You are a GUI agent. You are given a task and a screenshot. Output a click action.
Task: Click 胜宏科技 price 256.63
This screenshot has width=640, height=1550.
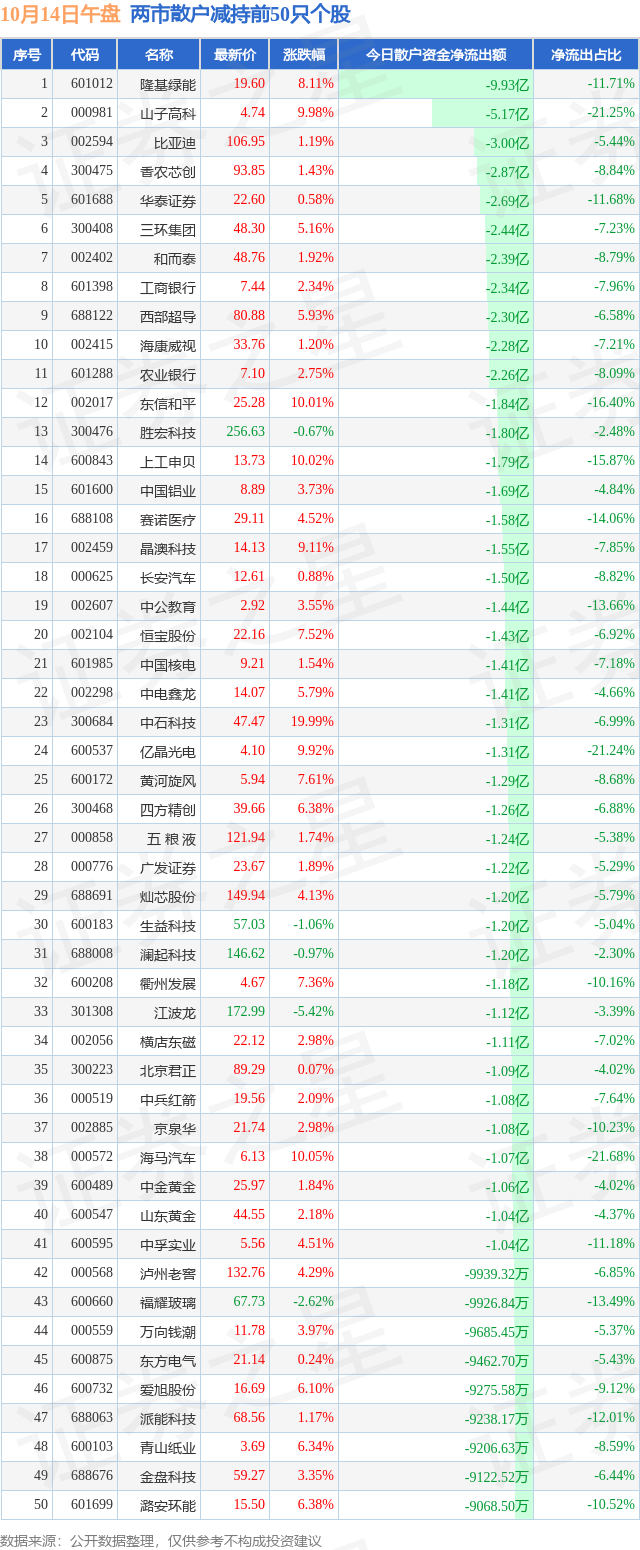246,432
